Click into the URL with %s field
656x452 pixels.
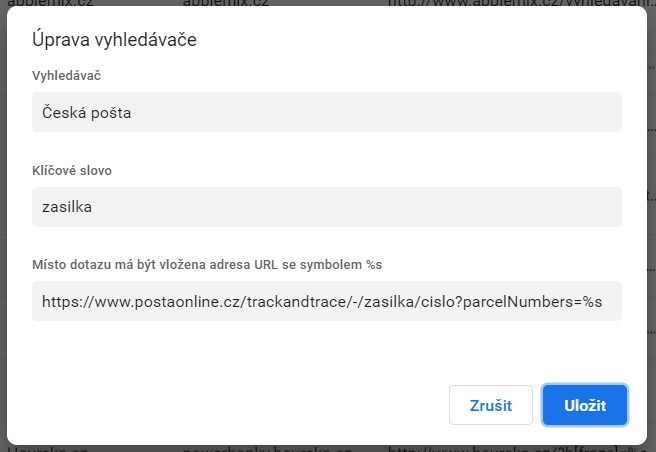coord(327,301)
